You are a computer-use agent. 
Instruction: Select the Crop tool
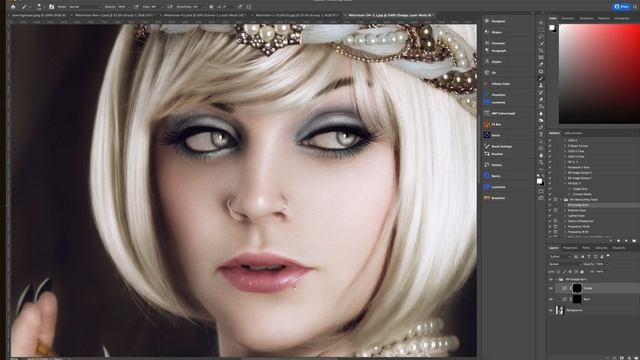tap(541, 51)
